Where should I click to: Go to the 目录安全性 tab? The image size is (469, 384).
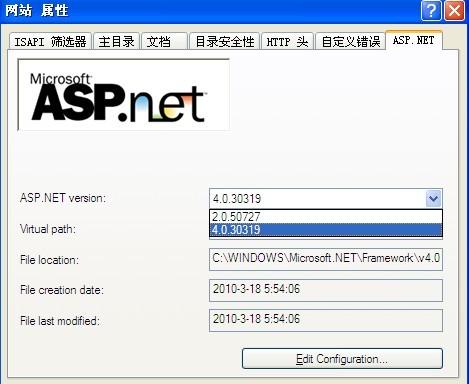point(224,41)
